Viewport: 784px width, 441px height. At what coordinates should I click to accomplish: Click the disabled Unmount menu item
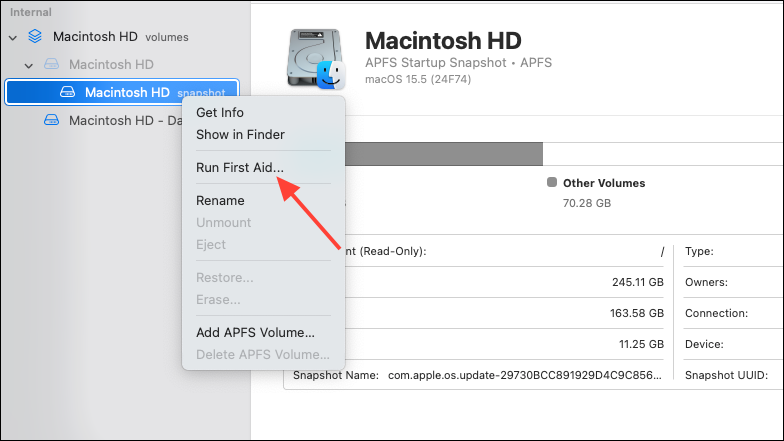224,222
